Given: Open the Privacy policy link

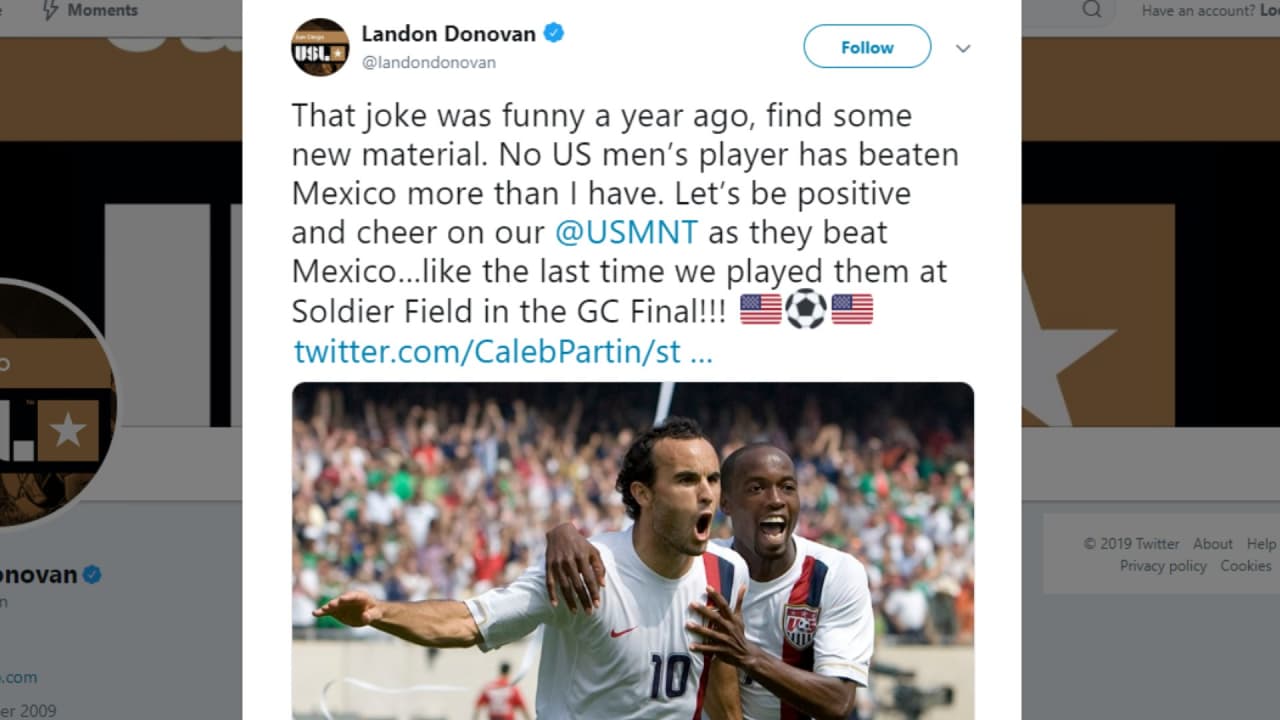Looking at the screenshot, I should (x=1163, y=566).
